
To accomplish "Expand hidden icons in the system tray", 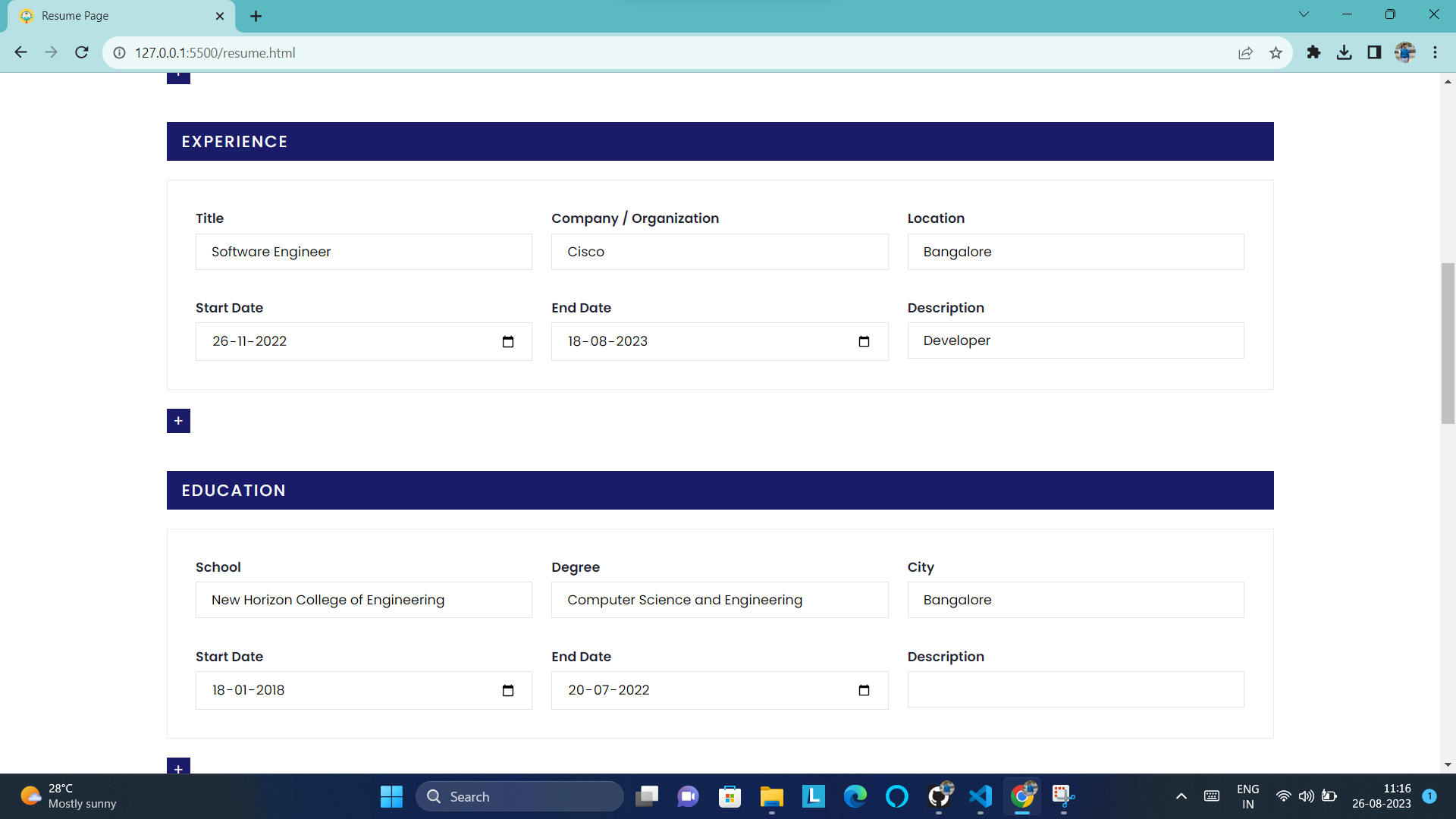I will pyautogui.click(x=1181, y=796).
